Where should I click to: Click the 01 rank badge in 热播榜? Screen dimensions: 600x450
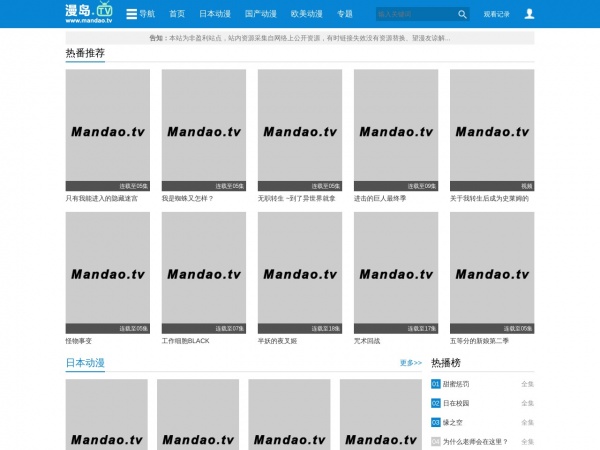point(435,384)
